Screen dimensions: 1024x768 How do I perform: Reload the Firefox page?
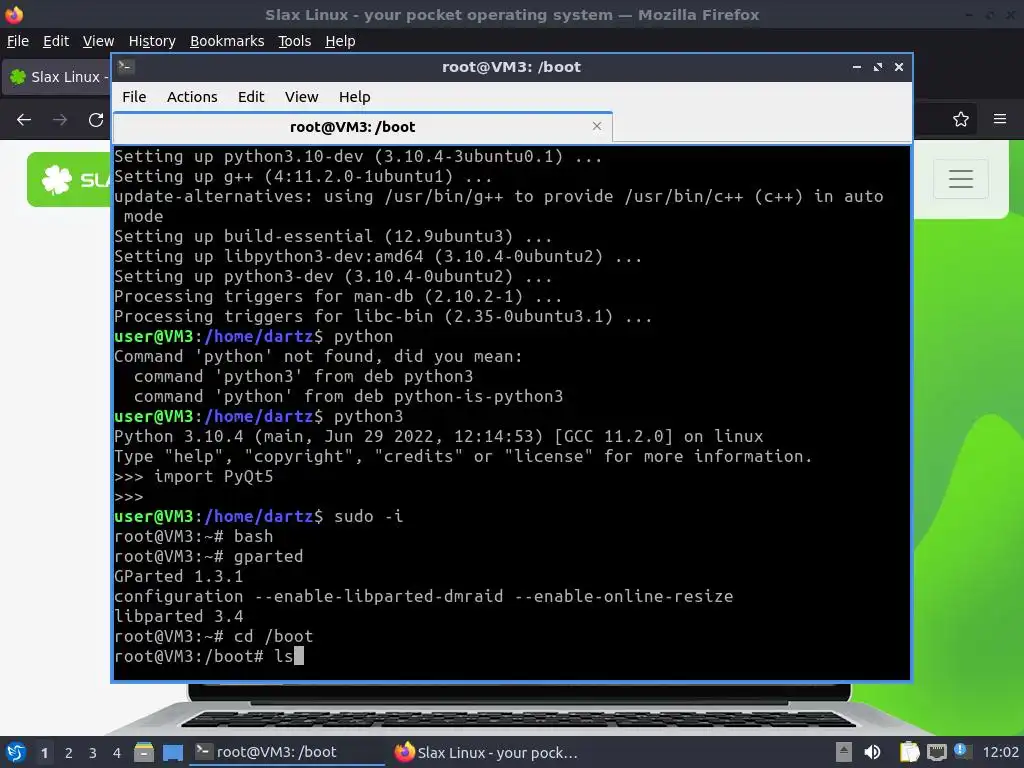[96, 120]
